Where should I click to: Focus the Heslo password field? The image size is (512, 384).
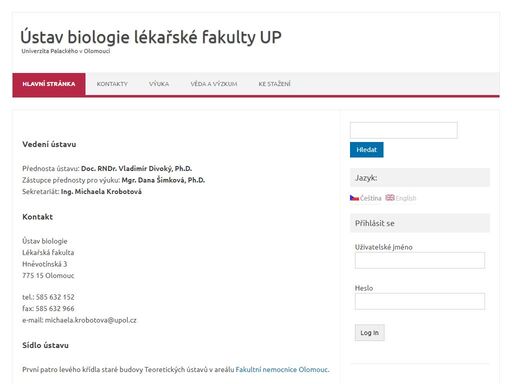pyautogui.click(x=420, y=301)
